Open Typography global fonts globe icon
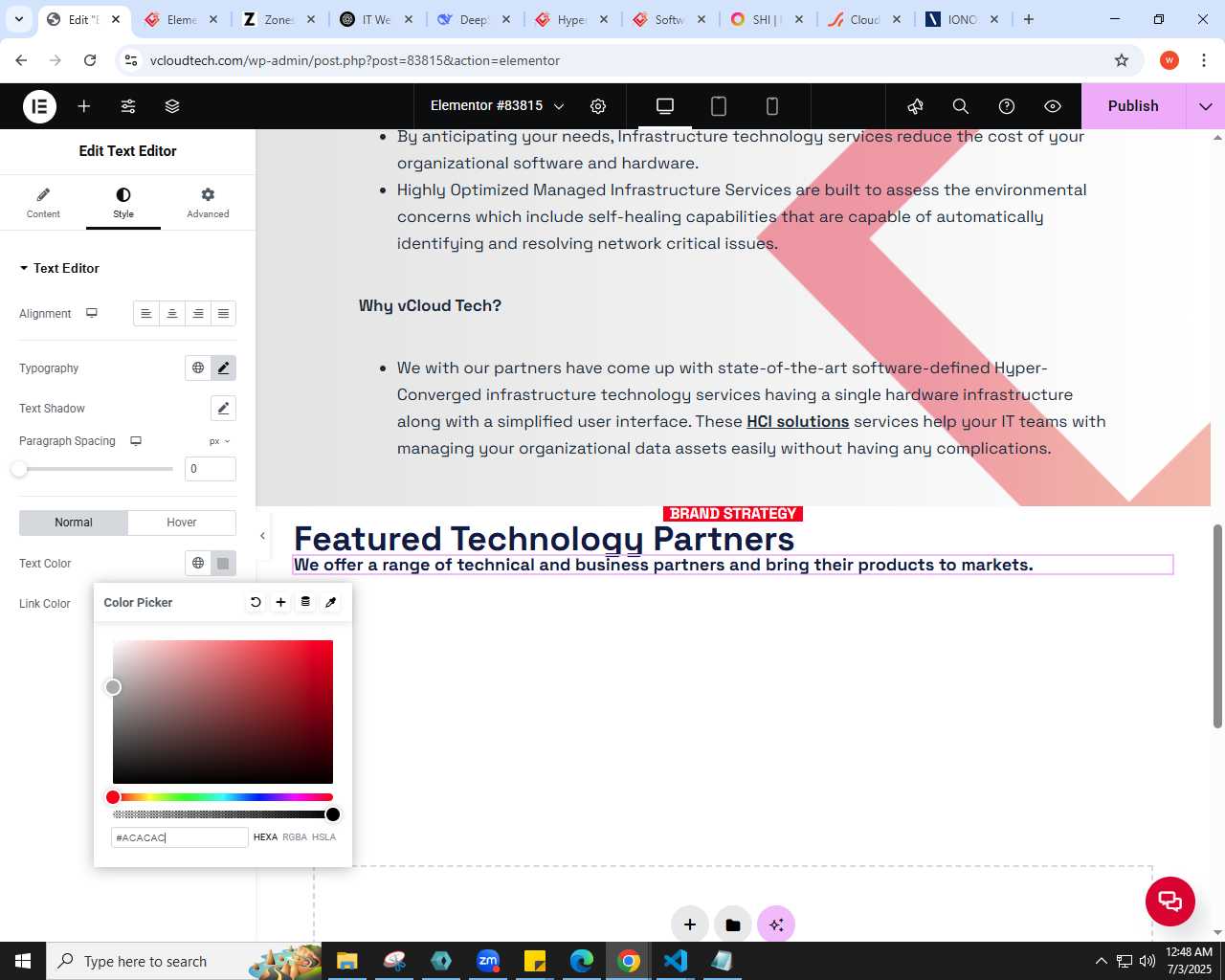Image resolution: width=1225 pixels, height=980 pixels. (198, 367)
